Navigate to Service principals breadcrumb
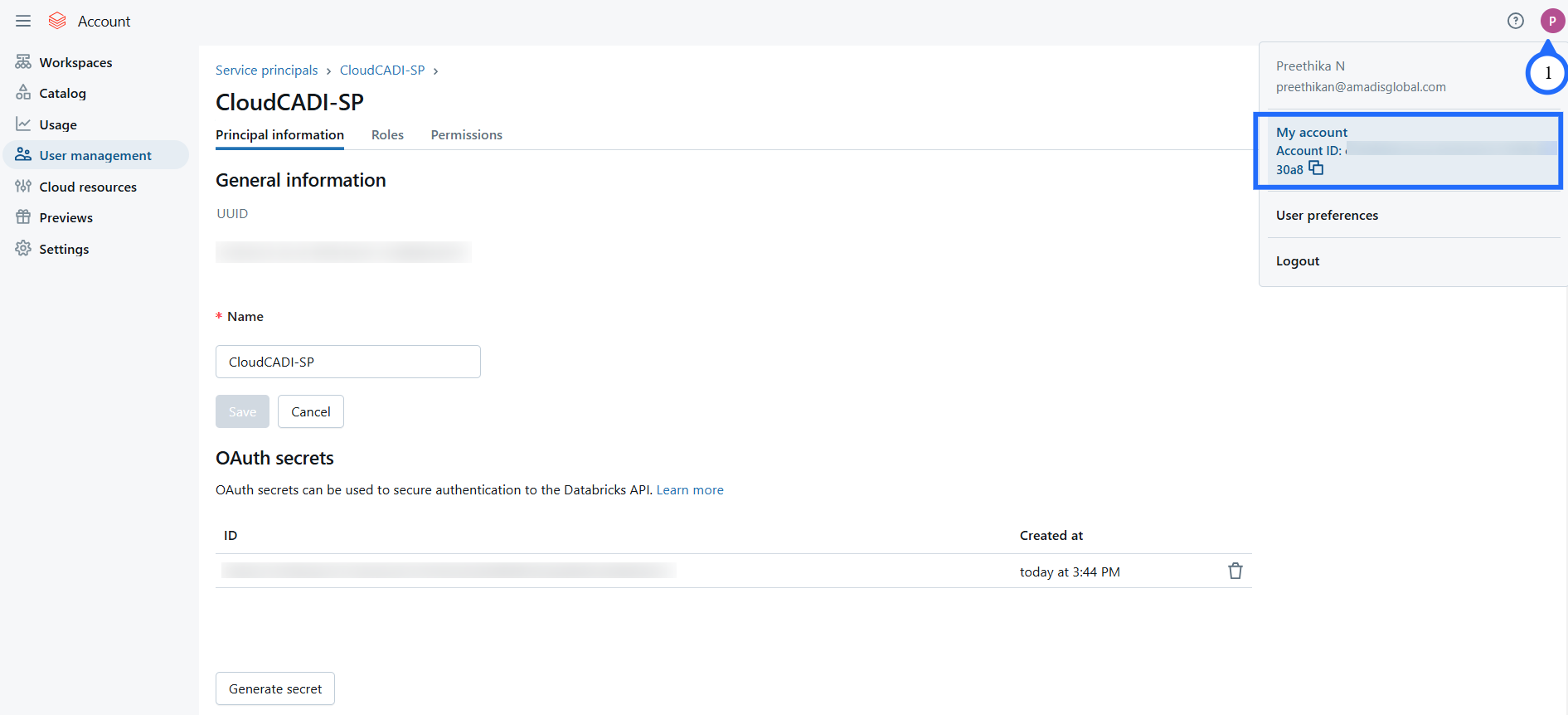The height and width of the screenshot is (715, 1568). click(266, 70)
